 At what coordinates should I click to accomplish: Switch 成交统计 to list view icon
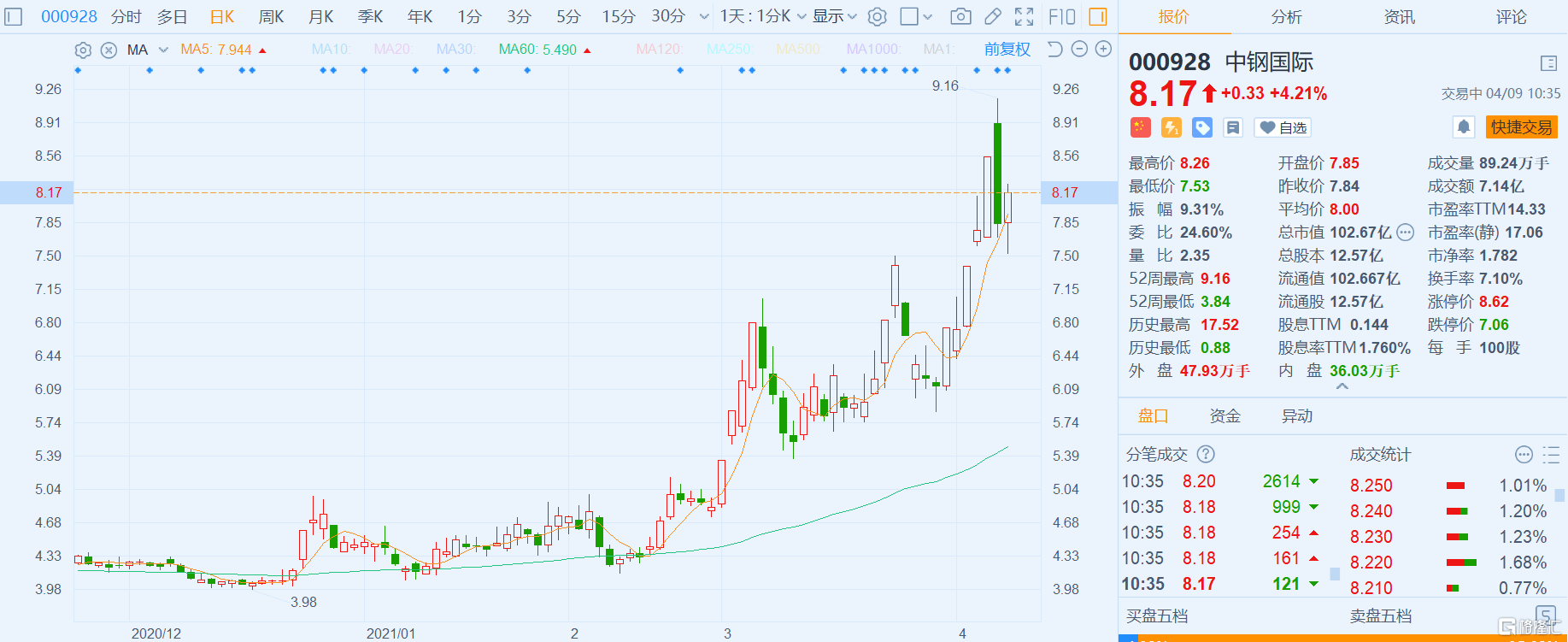[1551, 454]
